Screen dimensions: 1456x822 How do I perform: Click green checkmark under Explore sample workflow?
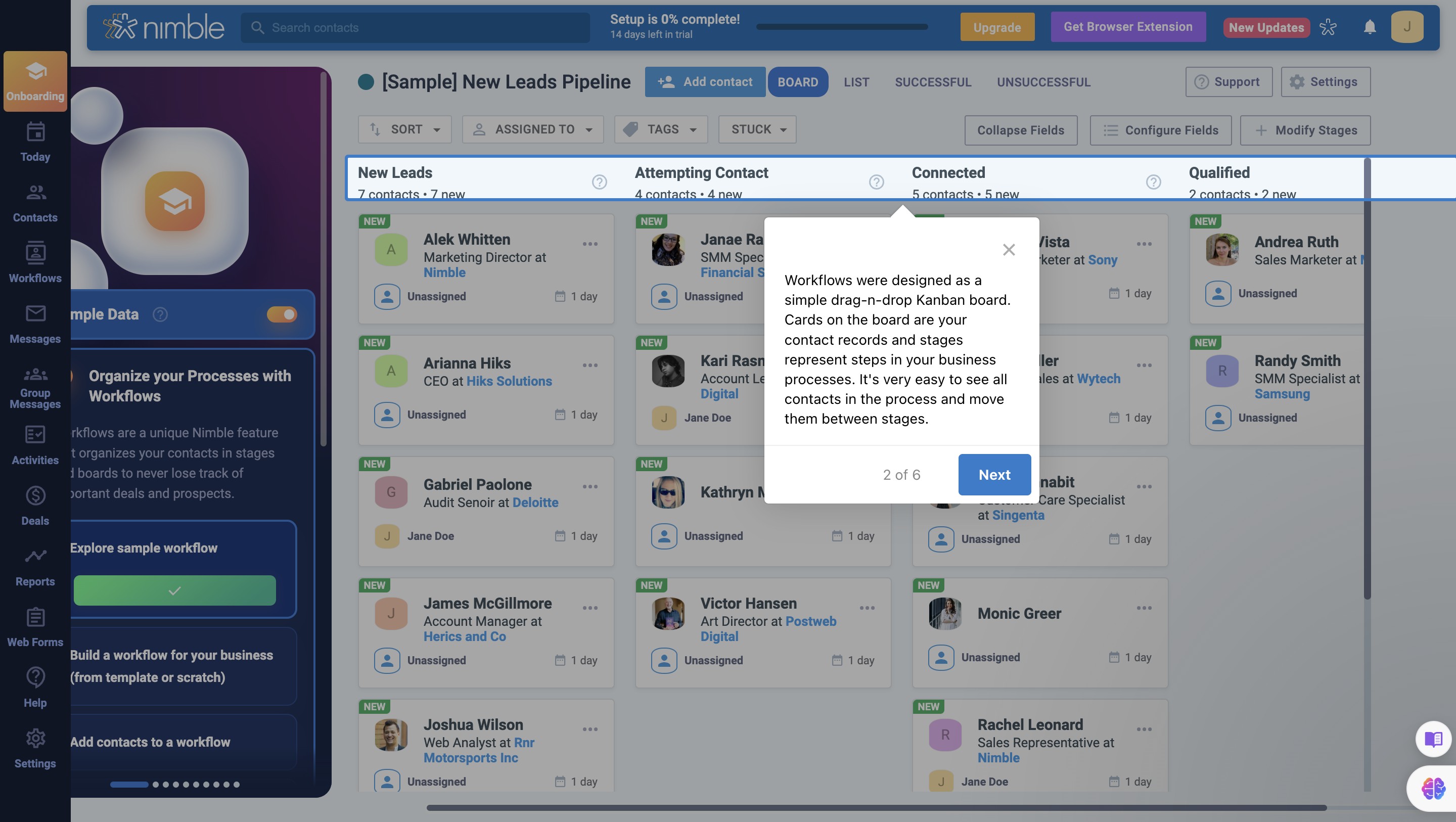pos(174,590)
